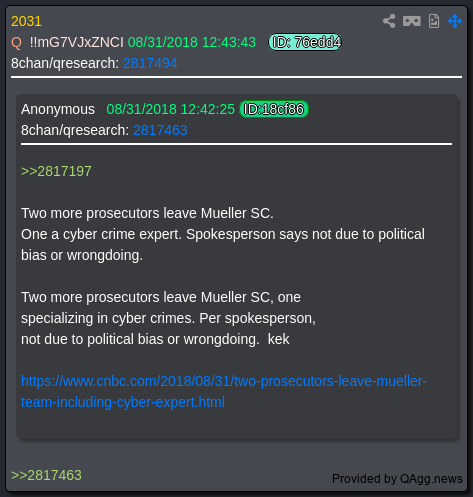
Task: Click the 8chan/qresearch label beside 2817494
Action: click(65, 63)
